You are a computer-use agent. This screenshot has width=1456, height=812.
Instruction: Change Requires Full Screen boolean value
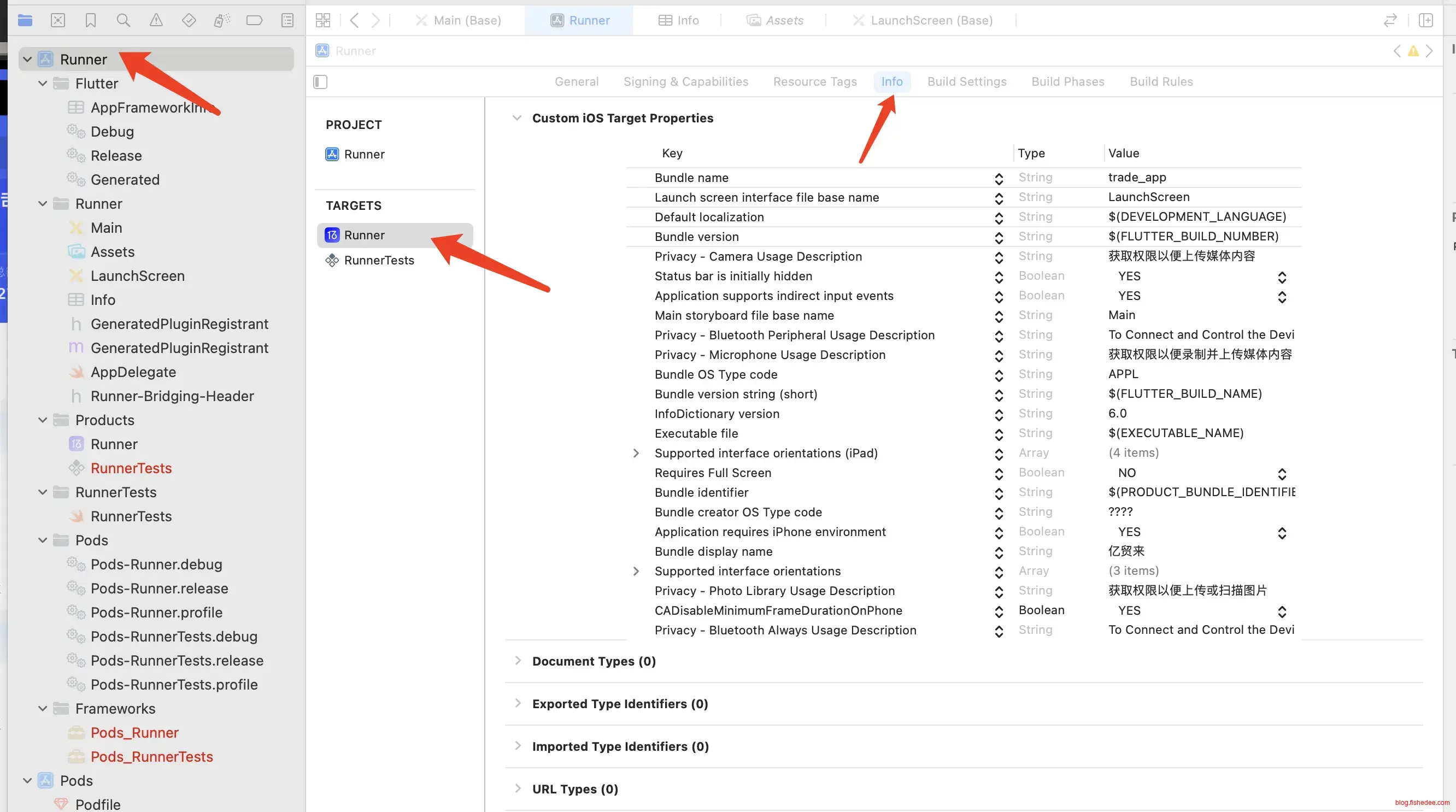1281,474
